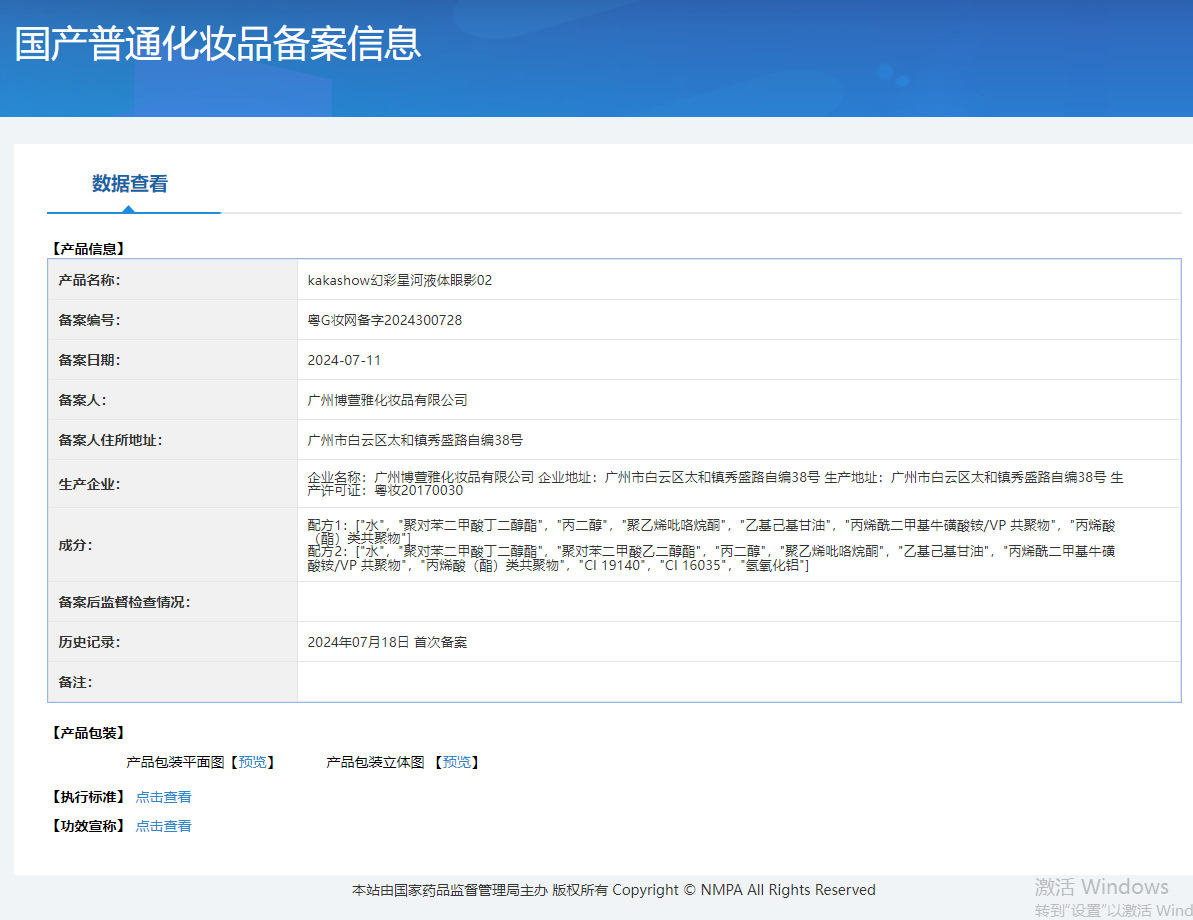Click the 备案人住所地址 address value

(x=415, y=440)
